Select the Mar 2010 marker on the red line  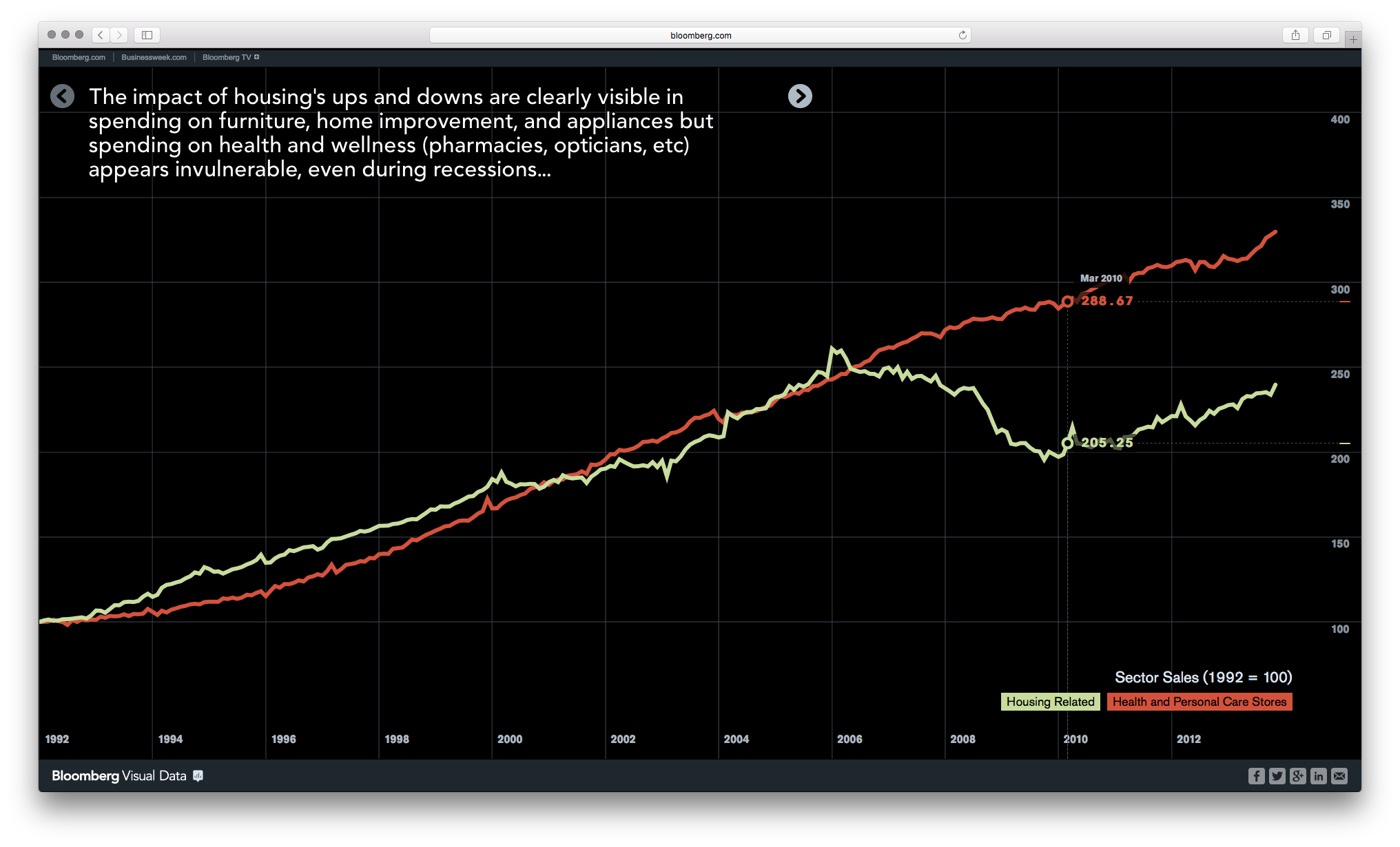point(1069,301)
